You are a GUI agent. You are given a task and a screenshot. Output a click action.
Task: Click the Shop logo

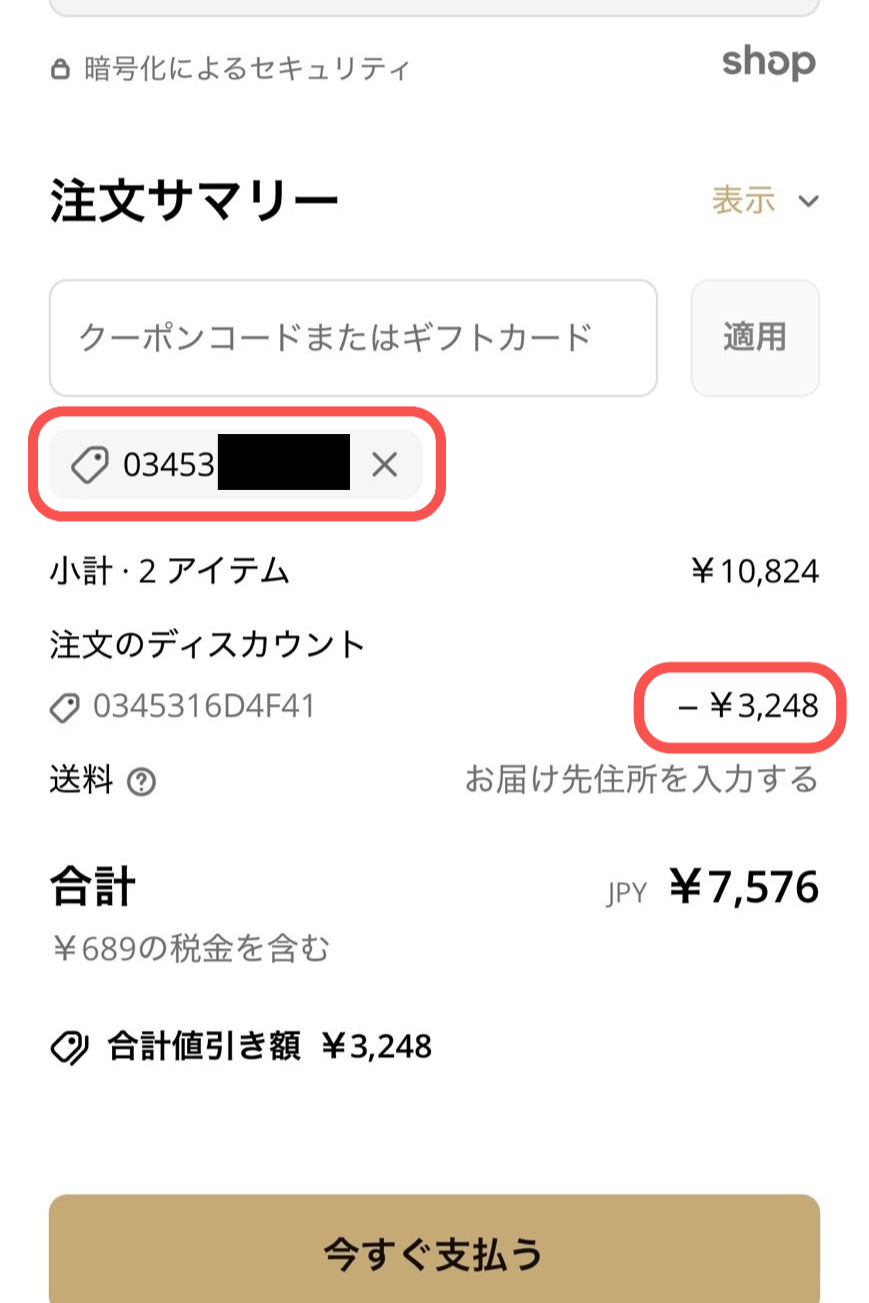click(x=768, y=63)
